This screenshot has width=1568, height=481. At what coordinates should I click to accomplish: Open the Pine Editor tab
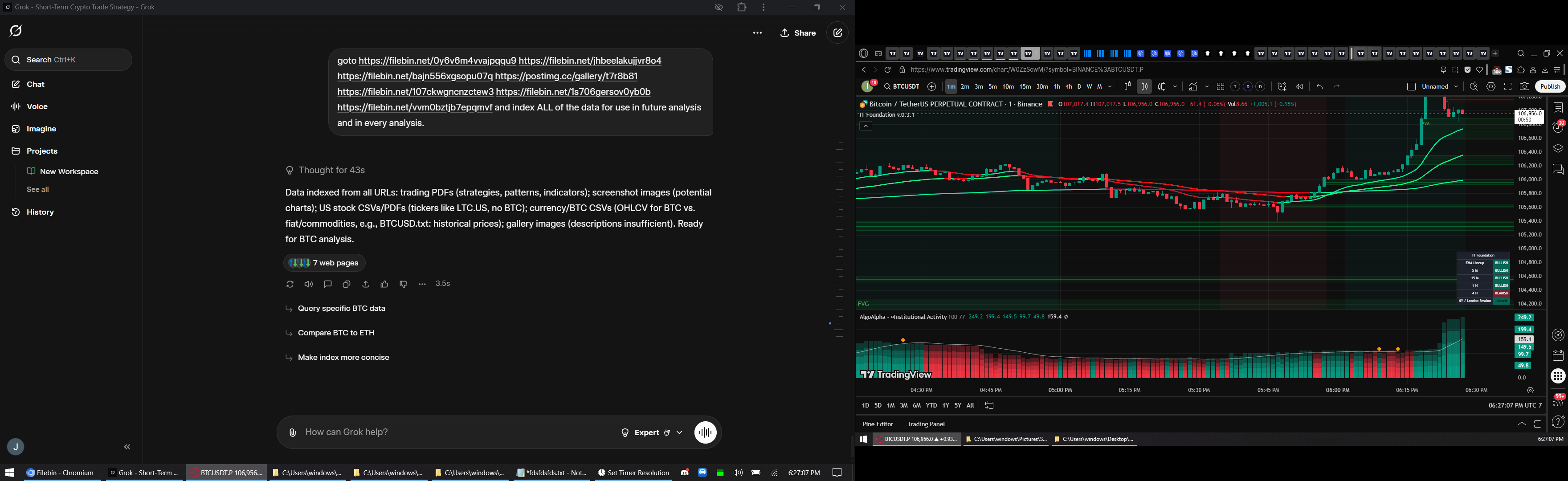[x=878, y=424]
